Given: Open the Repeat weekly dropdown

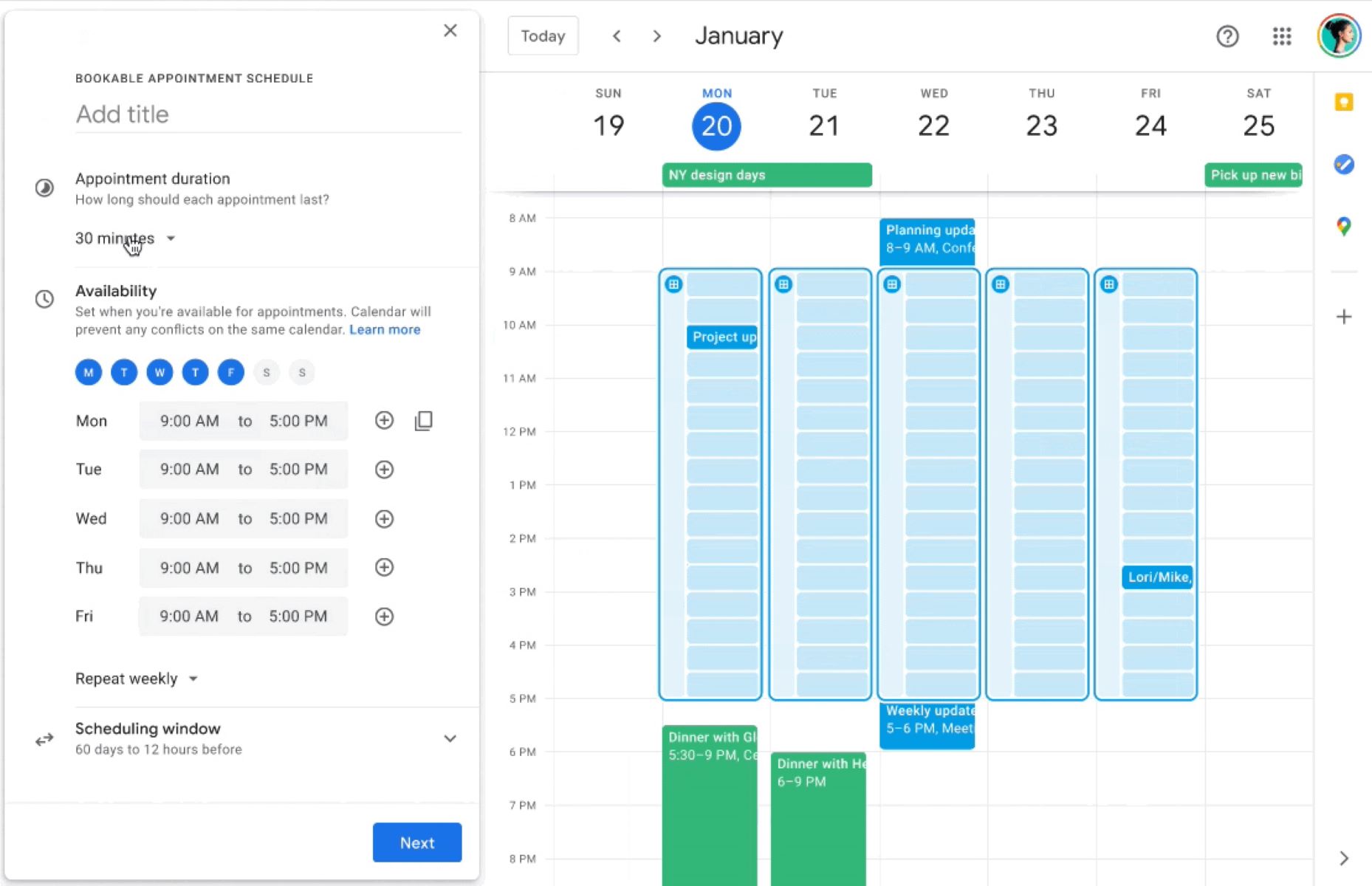Looking at the screenshot, I should point(137,679).
